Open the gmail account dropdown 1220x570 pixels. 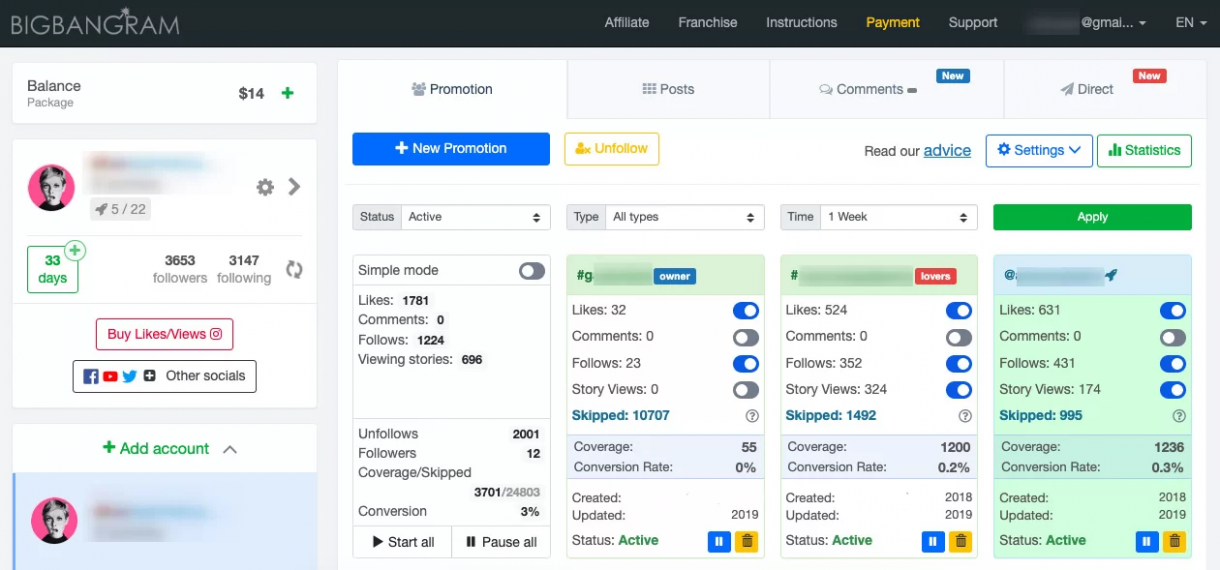[1087, 22]
